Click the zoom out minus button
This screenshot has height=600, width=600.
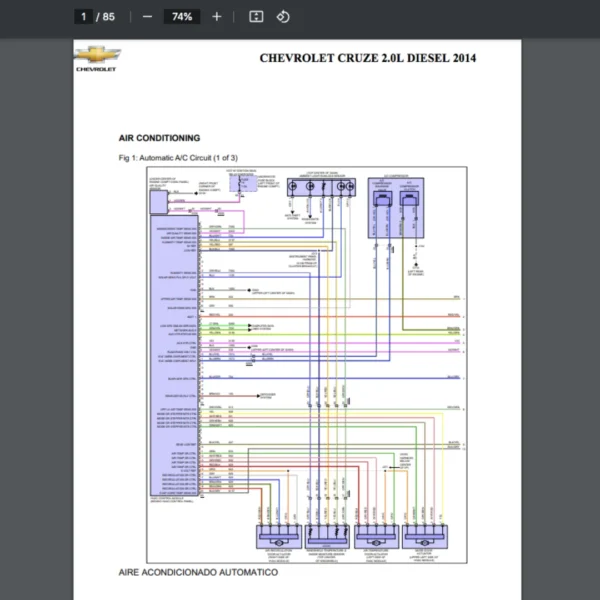147,17
